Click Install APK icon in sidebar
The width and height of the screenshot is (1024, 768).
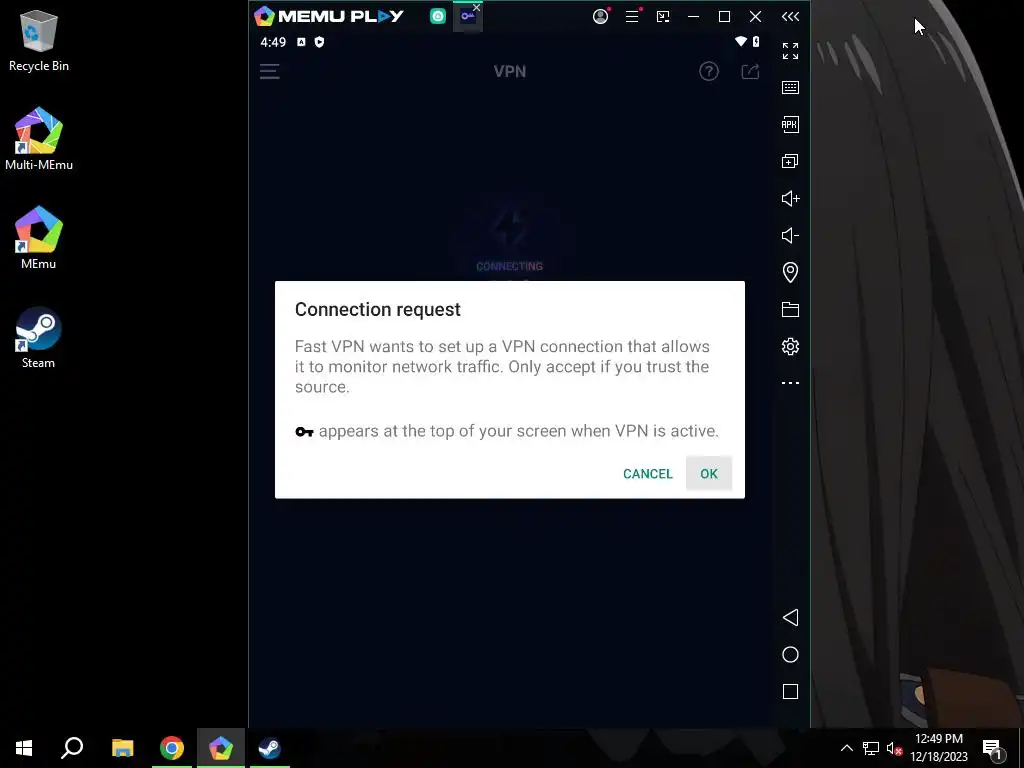tap(790, 125)
